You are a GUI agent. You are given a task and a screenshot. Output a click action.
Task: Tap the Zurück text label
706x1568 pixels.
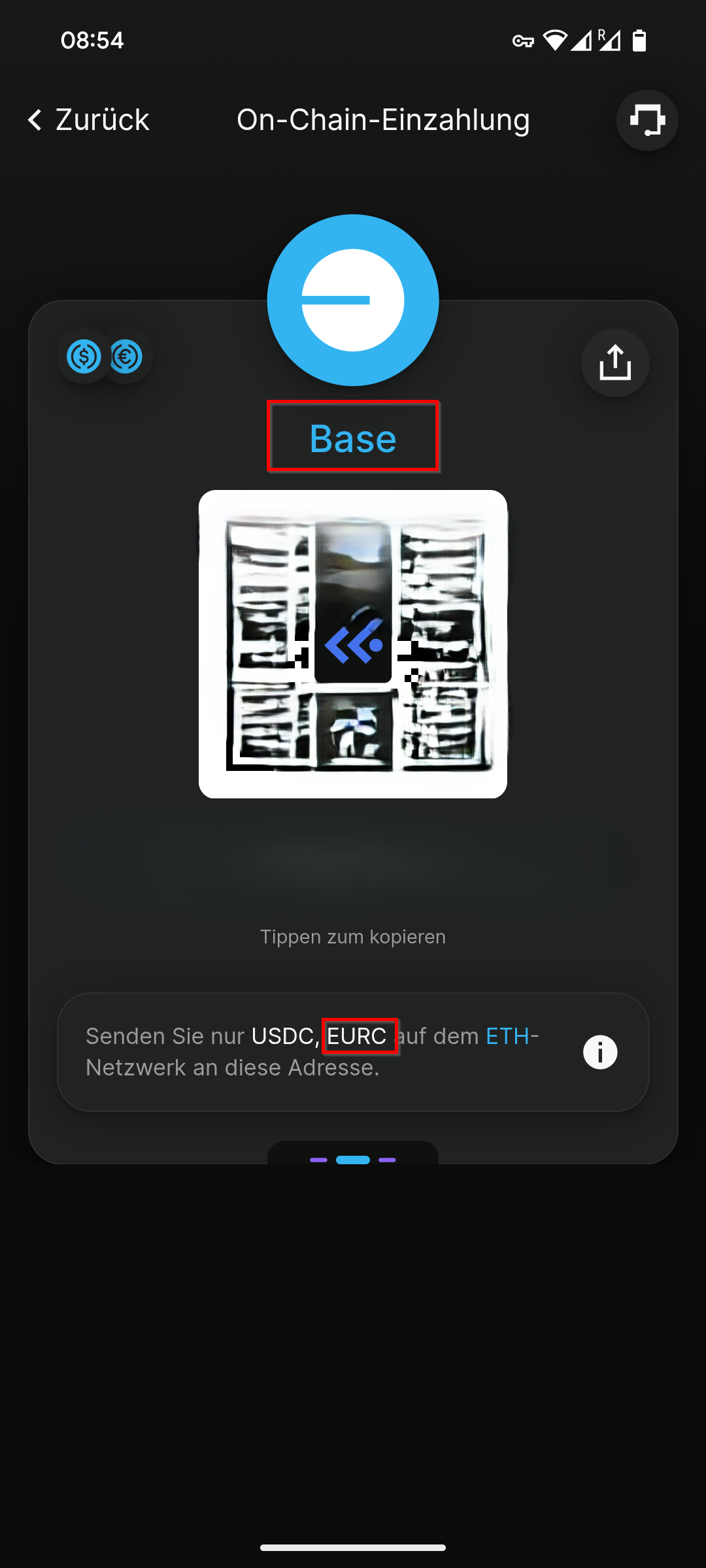[x=103, y=120]
